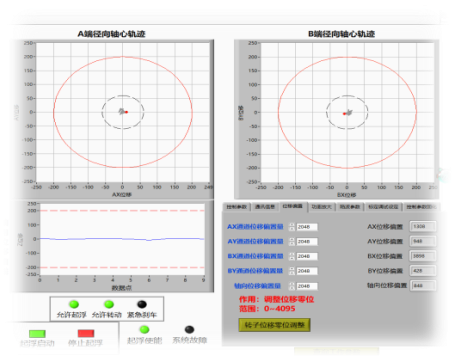Click the 轴向位移偏置量 value field
454x362 pixels.
307,286
